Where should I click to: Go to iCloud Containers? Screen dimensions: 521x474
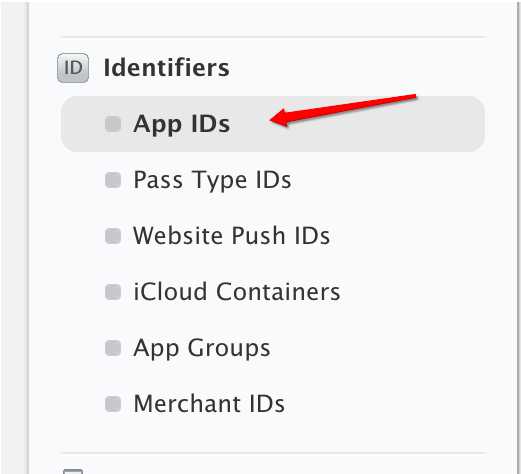(x=237, y=292)
